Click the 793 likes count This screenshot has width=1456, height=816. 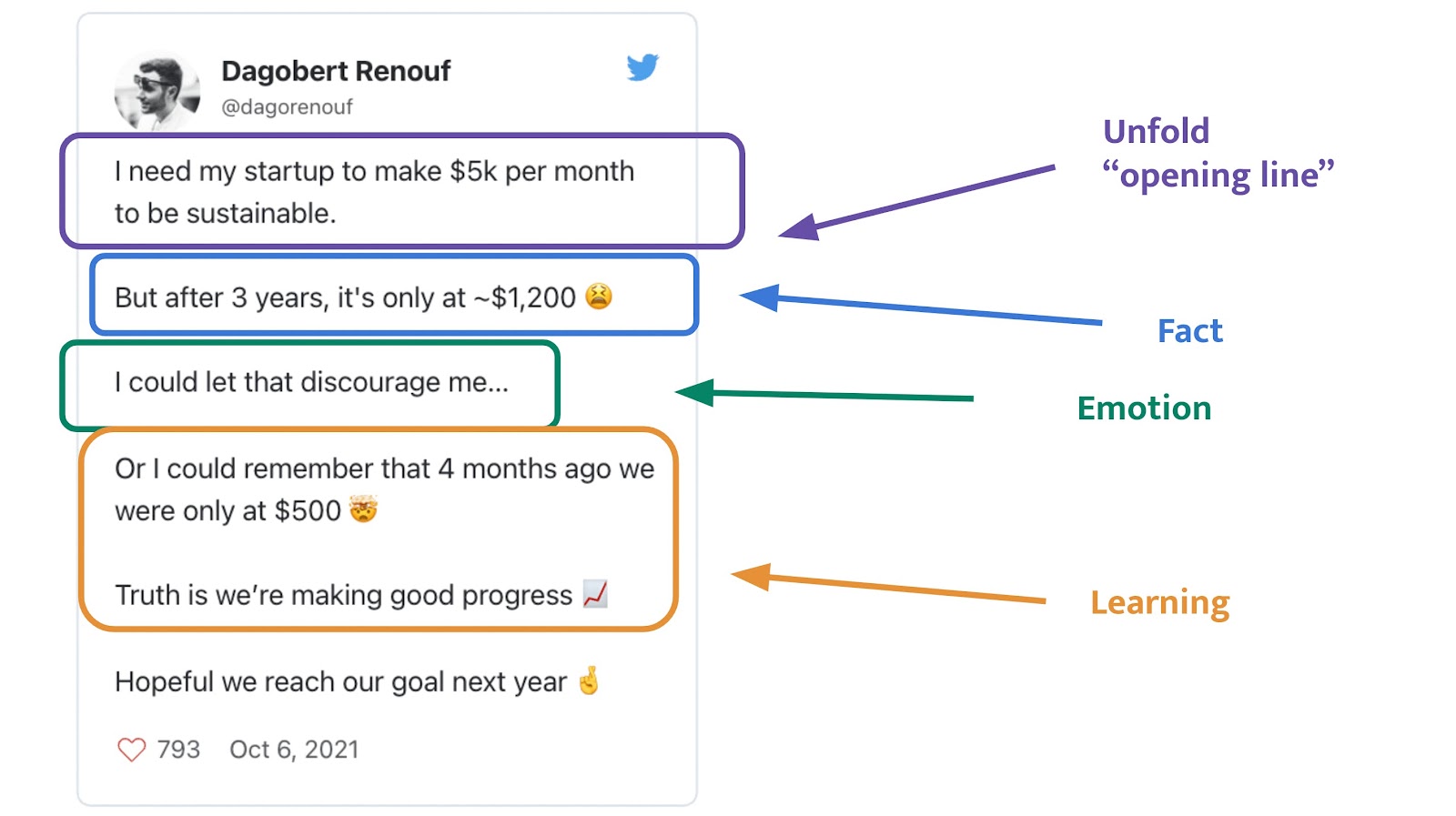(178, 750)
